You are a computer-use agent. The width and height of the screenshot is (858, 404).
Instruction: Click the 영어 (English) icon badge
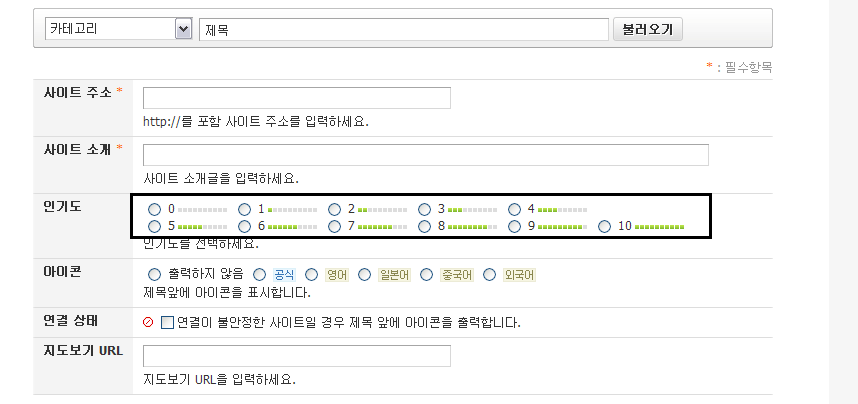point(337,274)
